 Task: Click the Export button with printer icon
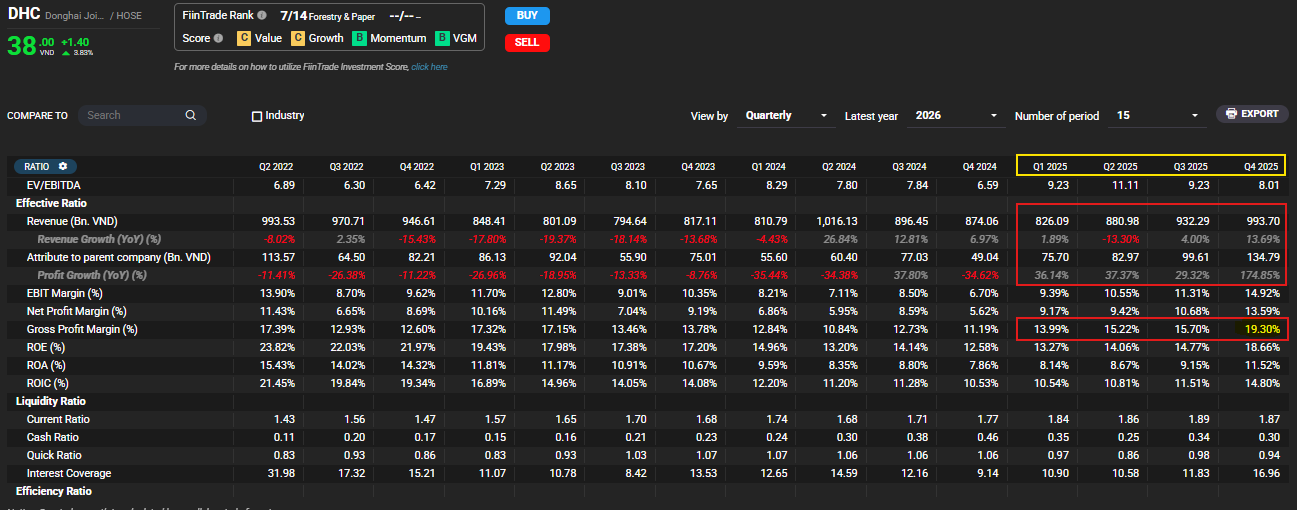tap(1252, 114)
